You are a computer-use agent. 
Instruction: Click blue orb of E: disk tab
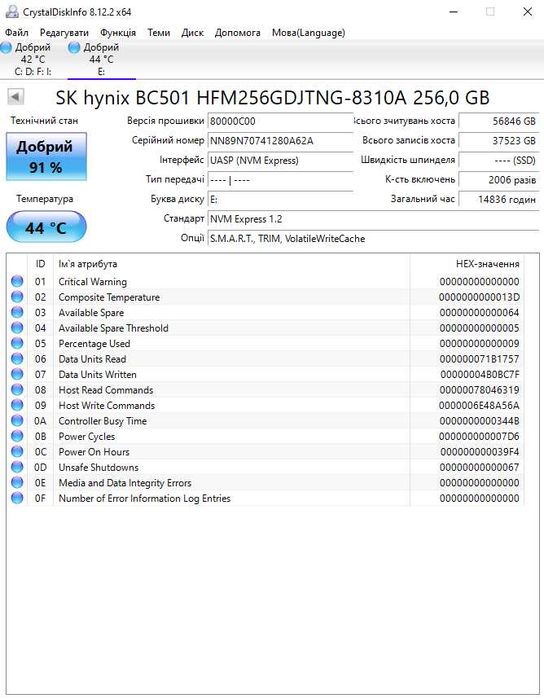click(74, 47)
